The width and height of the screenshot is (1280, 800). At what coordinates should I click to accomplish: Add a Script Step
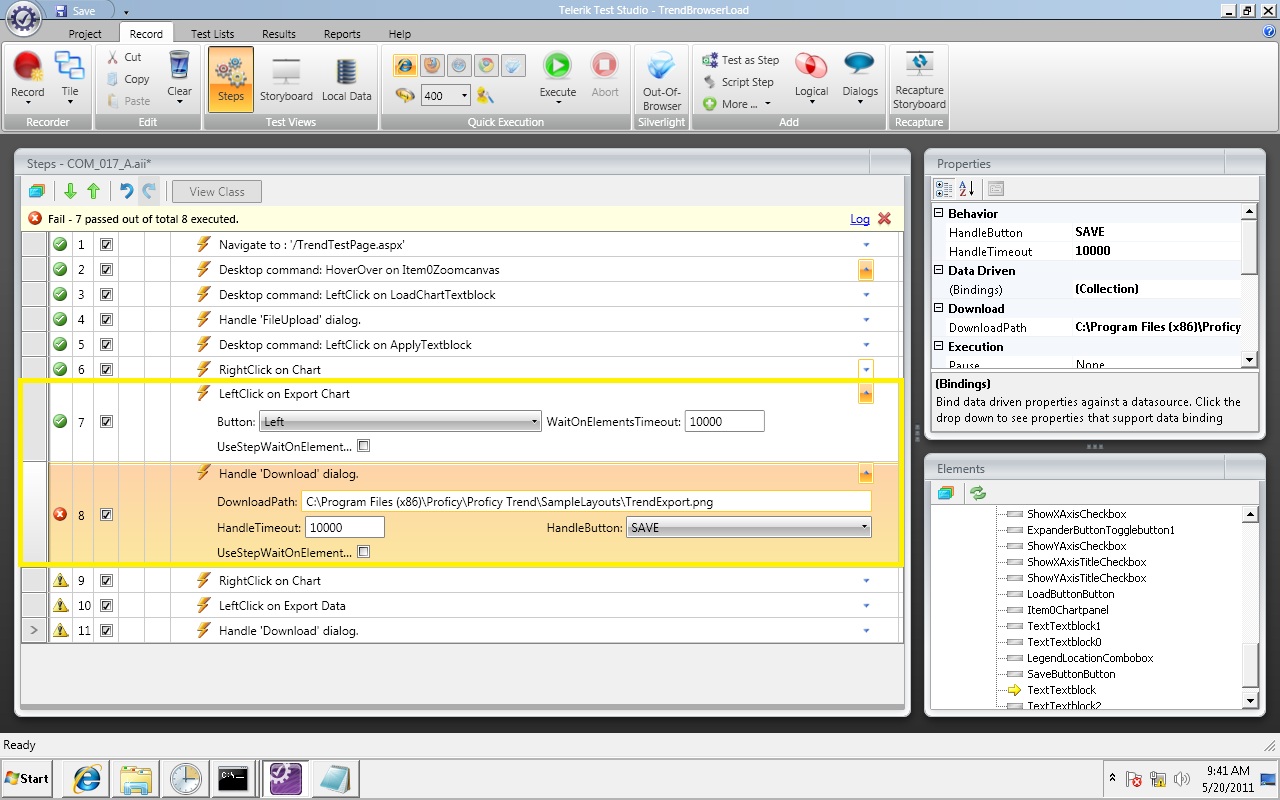(x=738, y=82)
